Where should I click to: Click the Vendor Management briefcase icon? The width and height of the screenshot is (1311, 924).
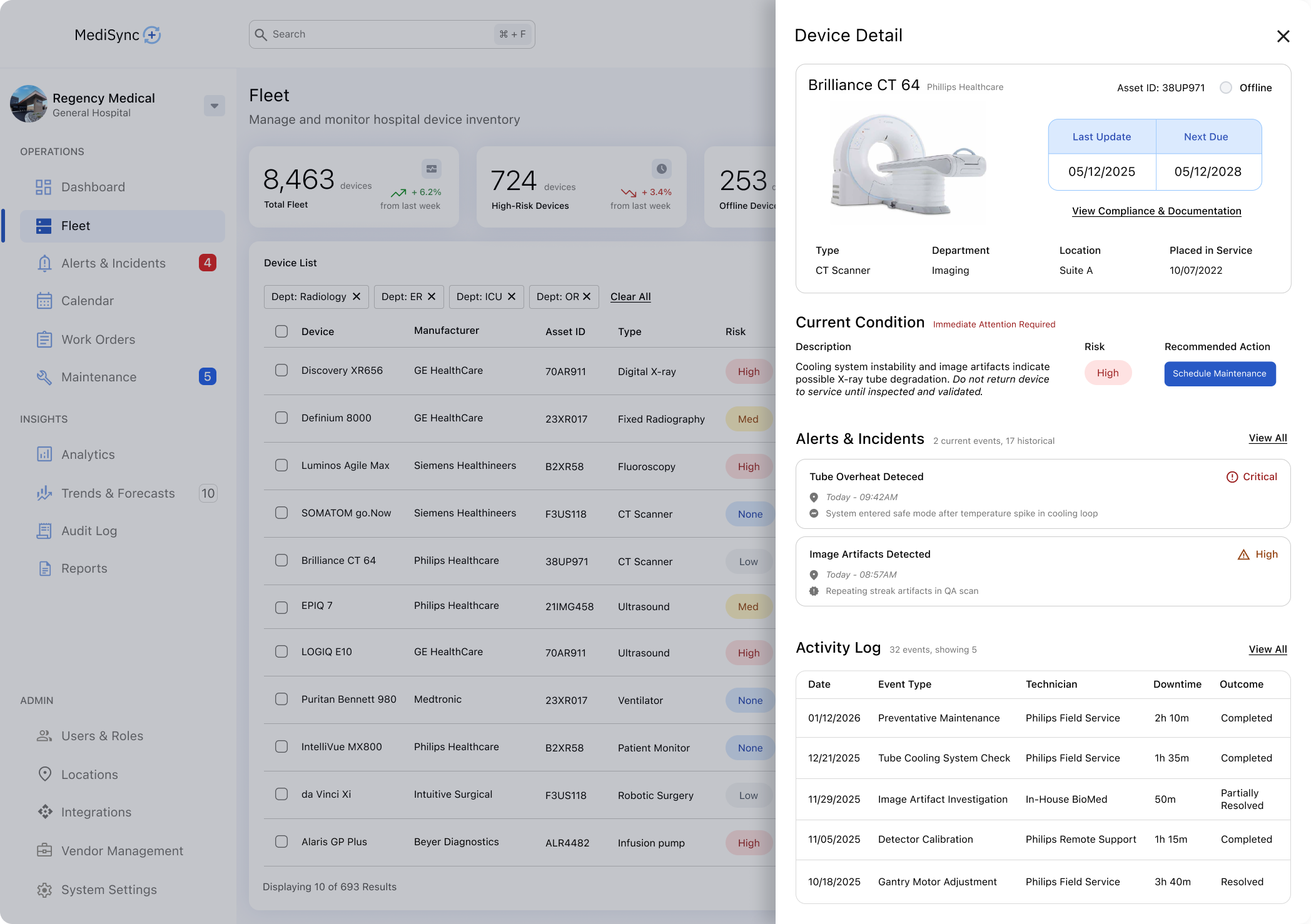click(44, 851)
